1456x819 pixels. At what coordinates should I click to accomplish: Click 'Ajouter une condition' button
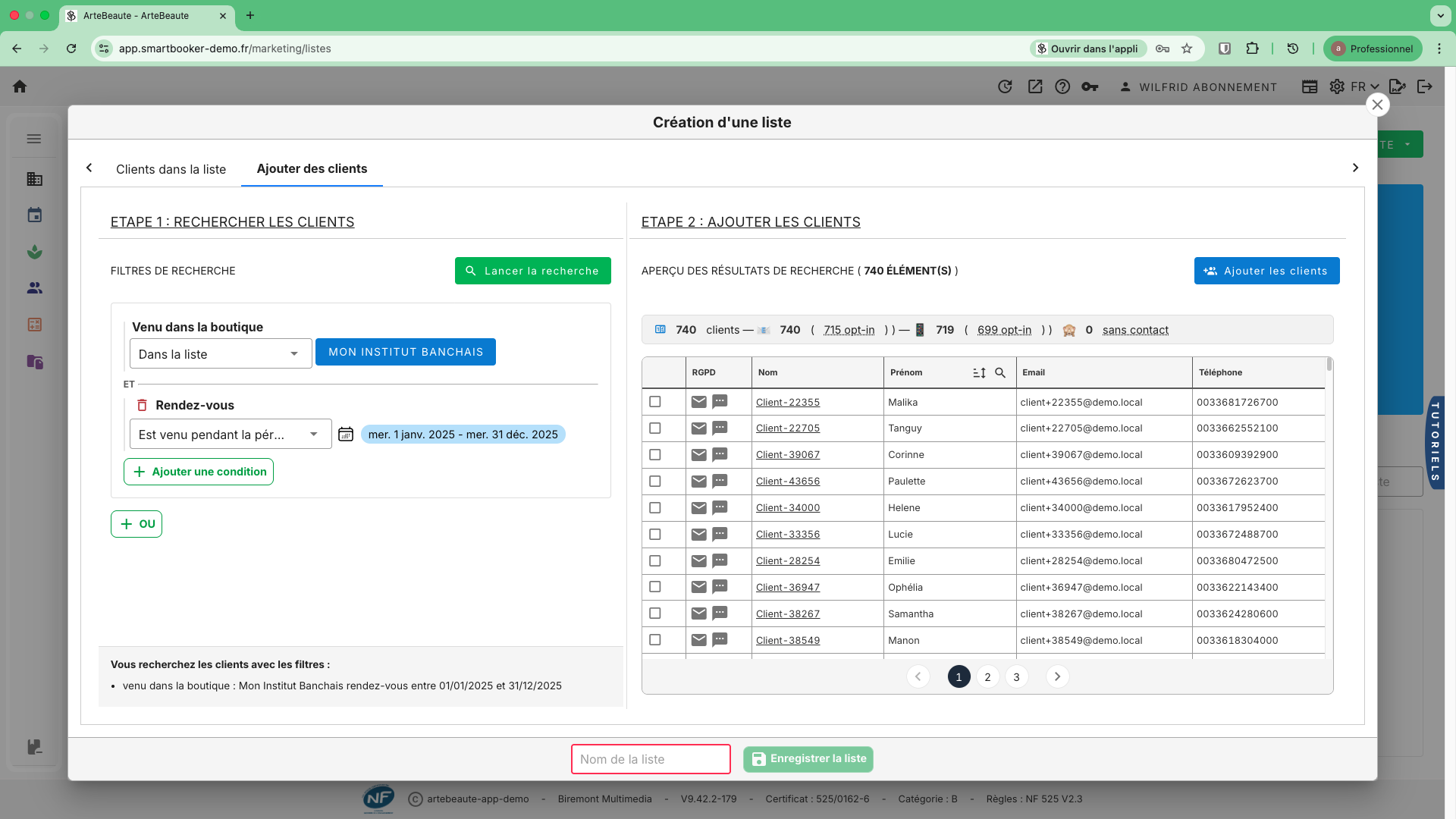click(199, 472)
